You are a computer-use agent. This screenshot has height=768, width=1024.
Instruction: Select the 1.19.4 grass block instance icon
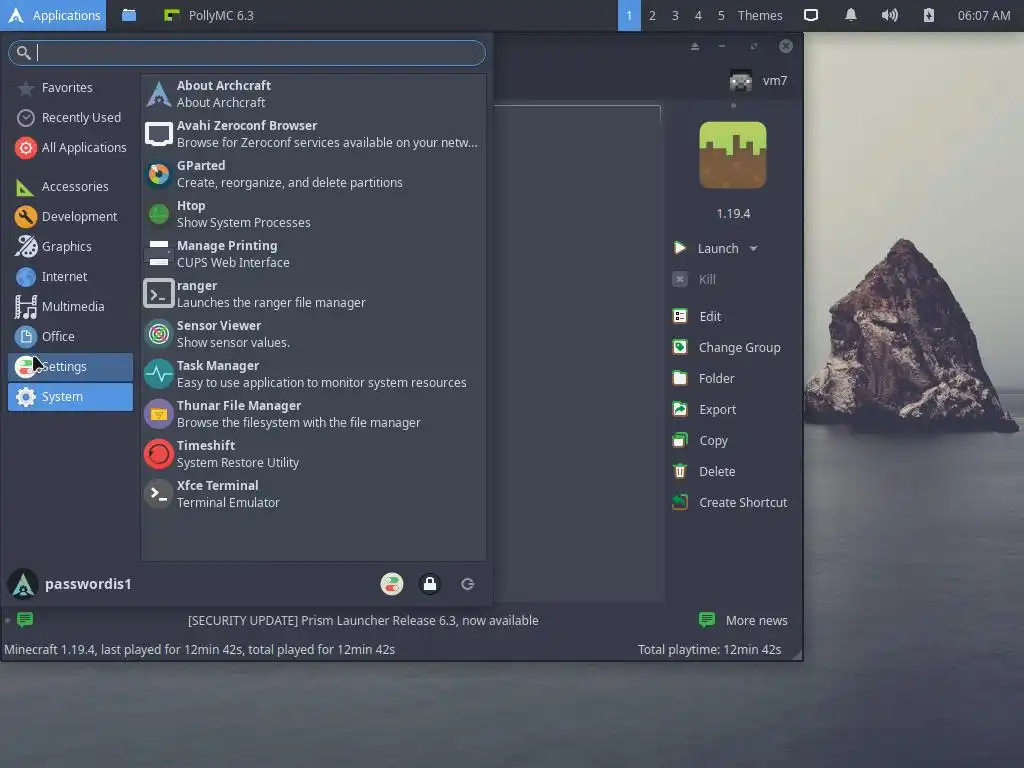tap(733, 155)
